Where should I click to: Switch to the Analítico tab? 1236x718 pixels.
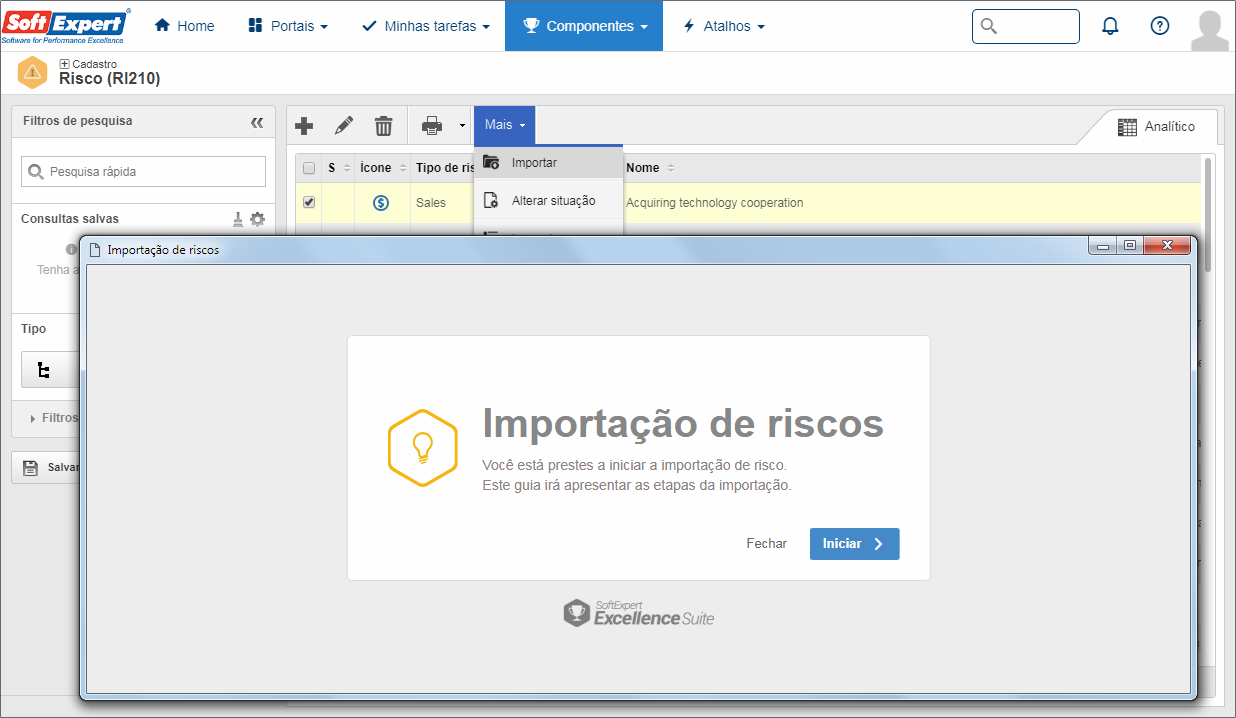click(1156, 127)
